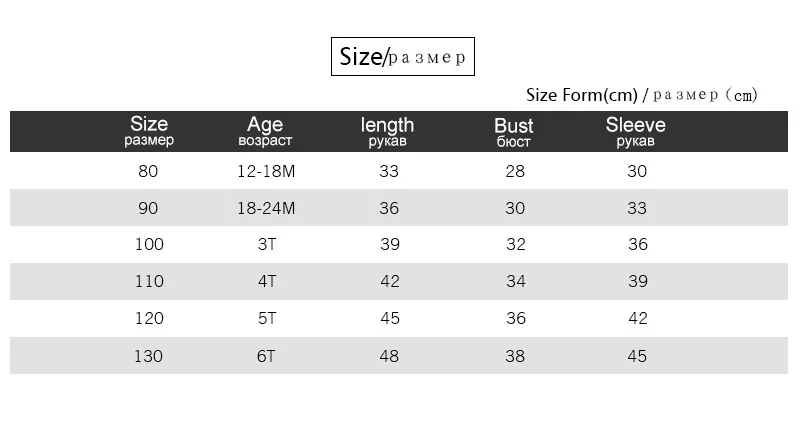Click the 18-24M age cell
This screenshot has height=430, width=800.
[266, 208]
